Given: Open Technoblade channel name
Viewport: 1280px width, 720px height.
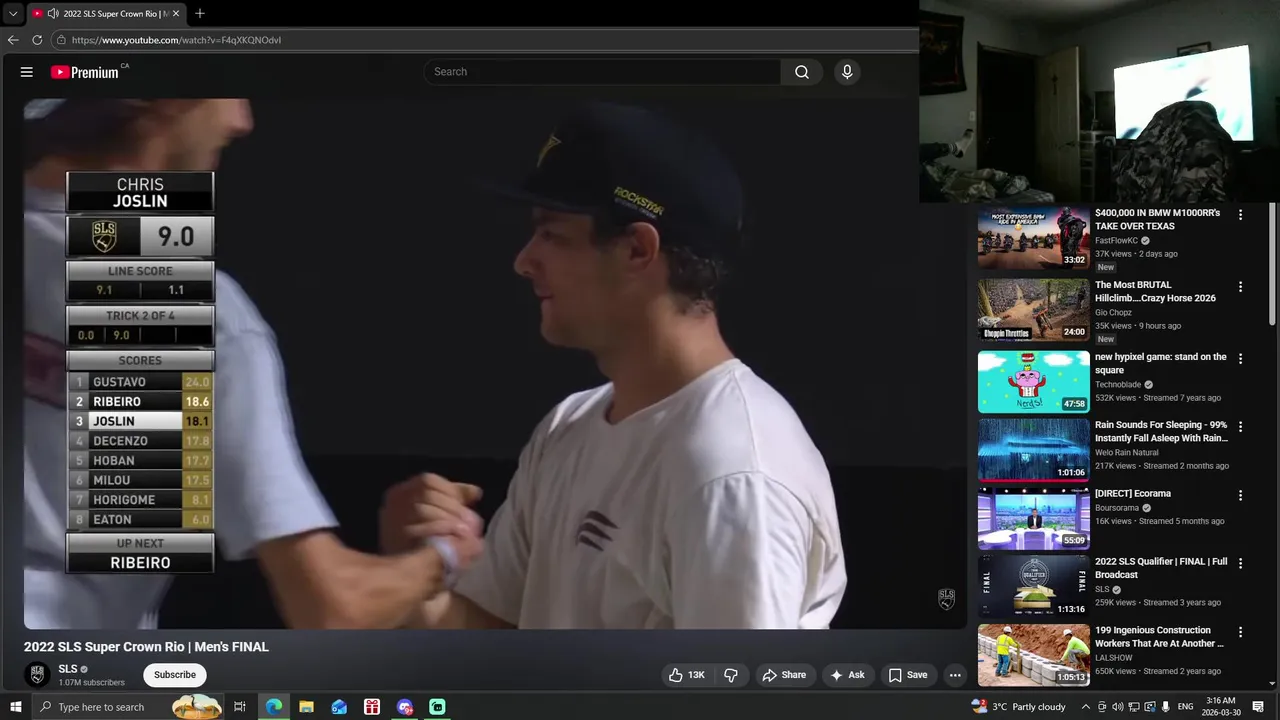Looking at the screenshot, I should pos(1118,384).
